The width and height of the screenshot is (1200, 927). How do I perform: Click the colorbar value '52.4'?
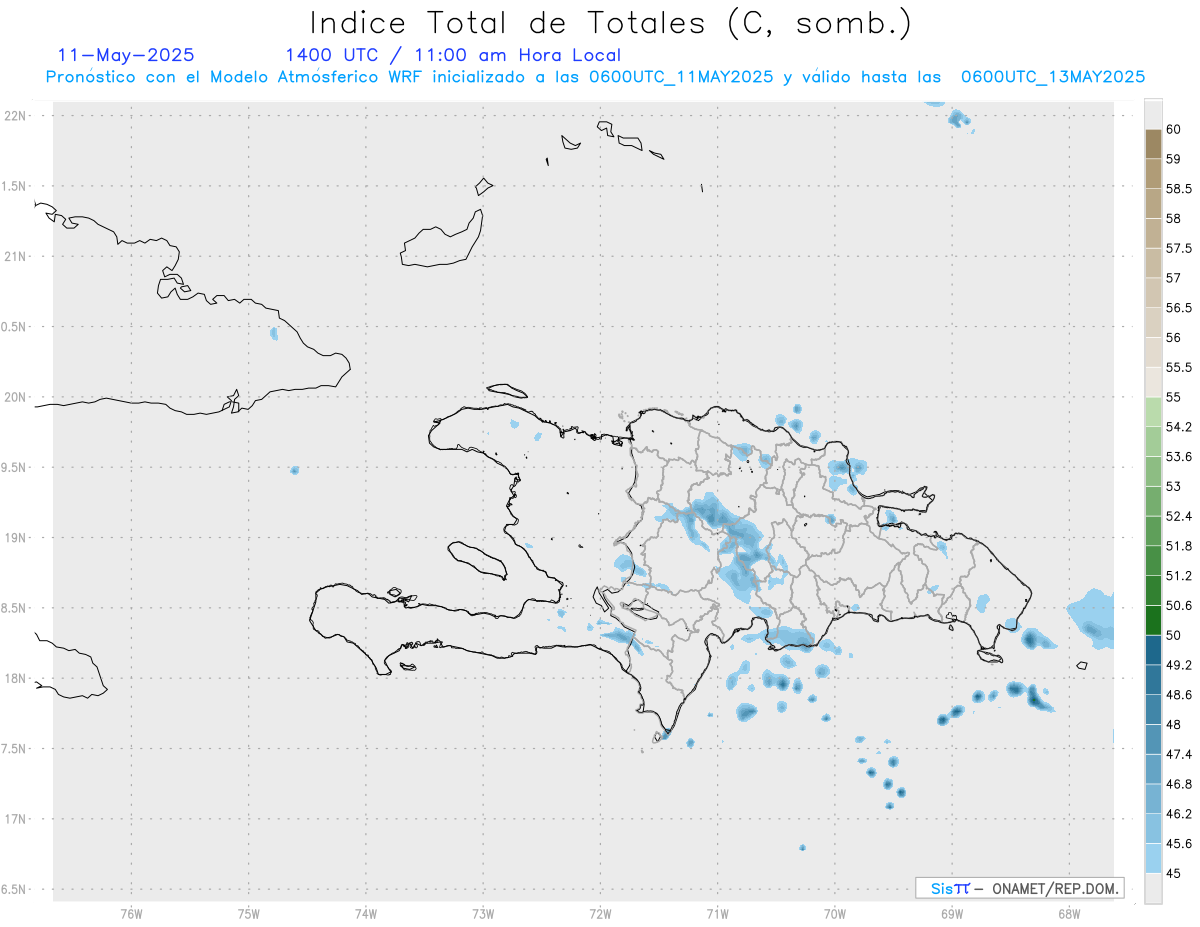[1179, 516]
